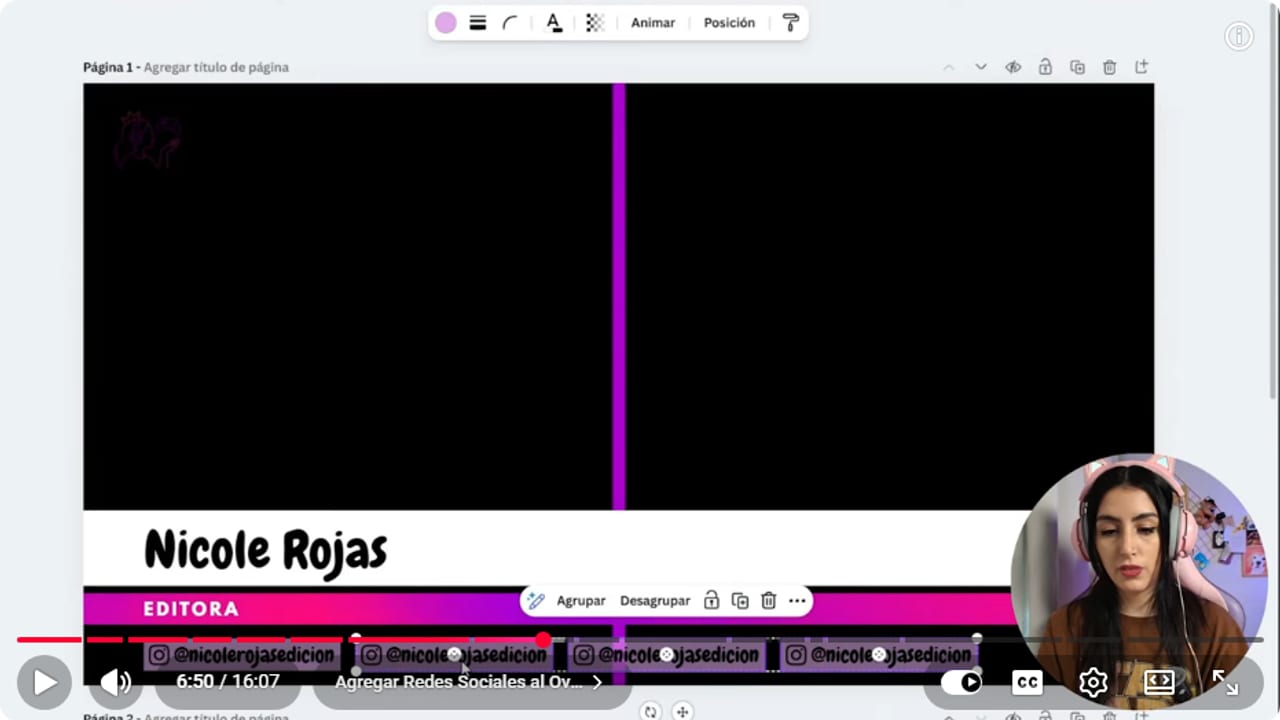Open the text color tool
This screenshot has width=1280, height=720.
pyautogui.click(x=554, y=23)
